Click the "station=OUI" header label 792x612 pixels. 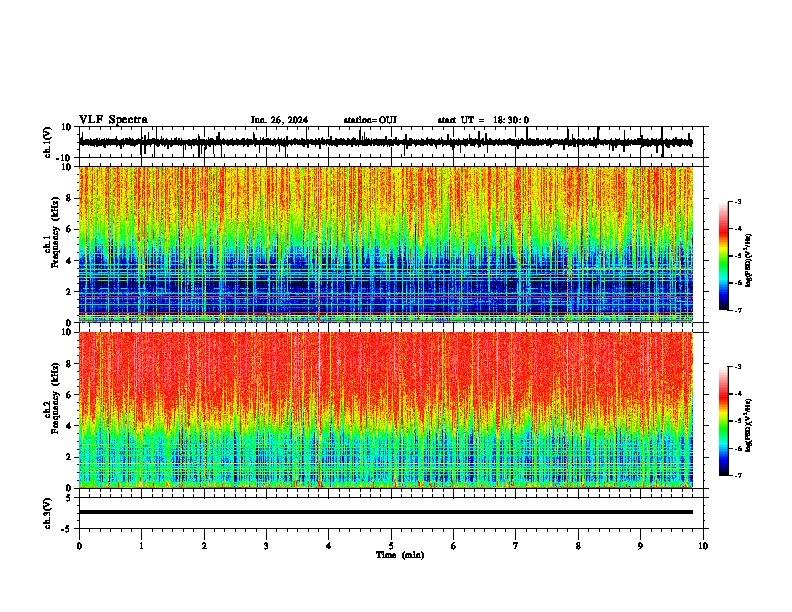click(x=370, y=120)
